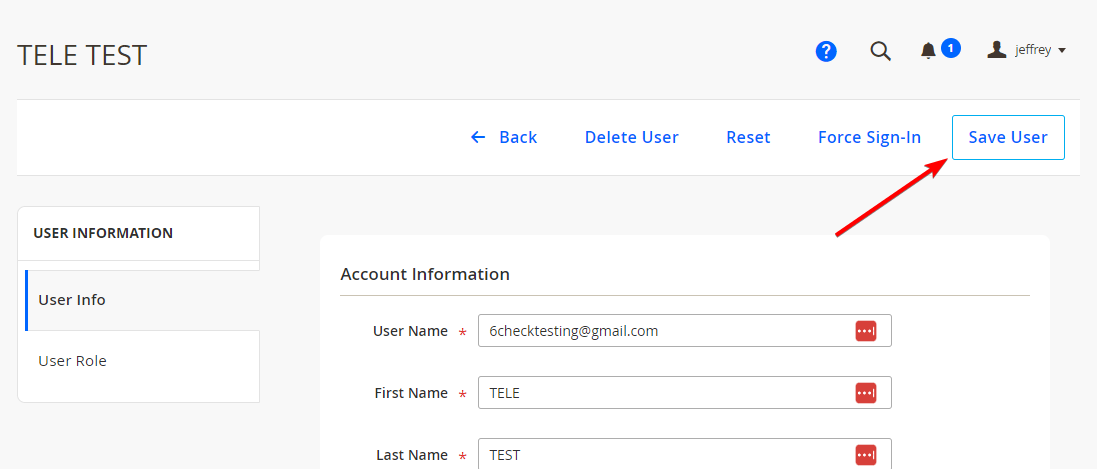
Task: Click into the Last Name input field
Action: coord(685,454)
